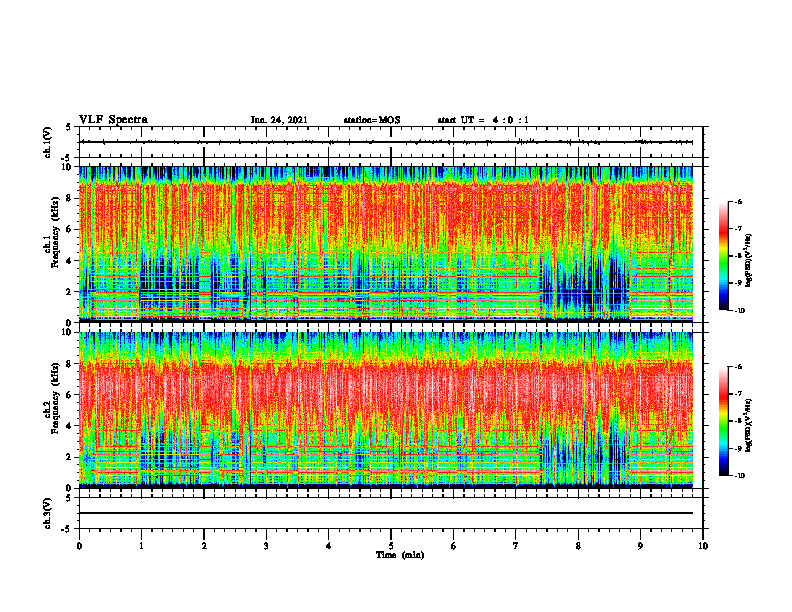Click the ch.1 voltage waveform trace

pyautogui.click(x=386, y=142)
